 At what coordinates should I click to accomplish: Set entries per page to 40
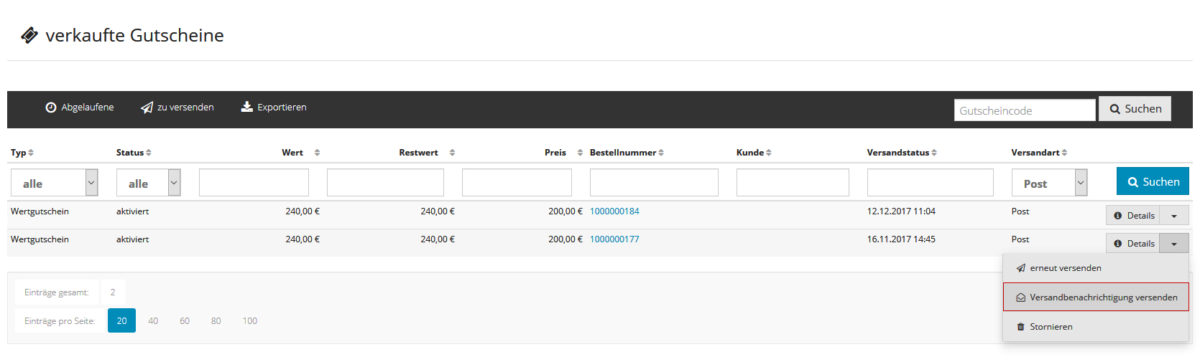(x=153, y=320)
